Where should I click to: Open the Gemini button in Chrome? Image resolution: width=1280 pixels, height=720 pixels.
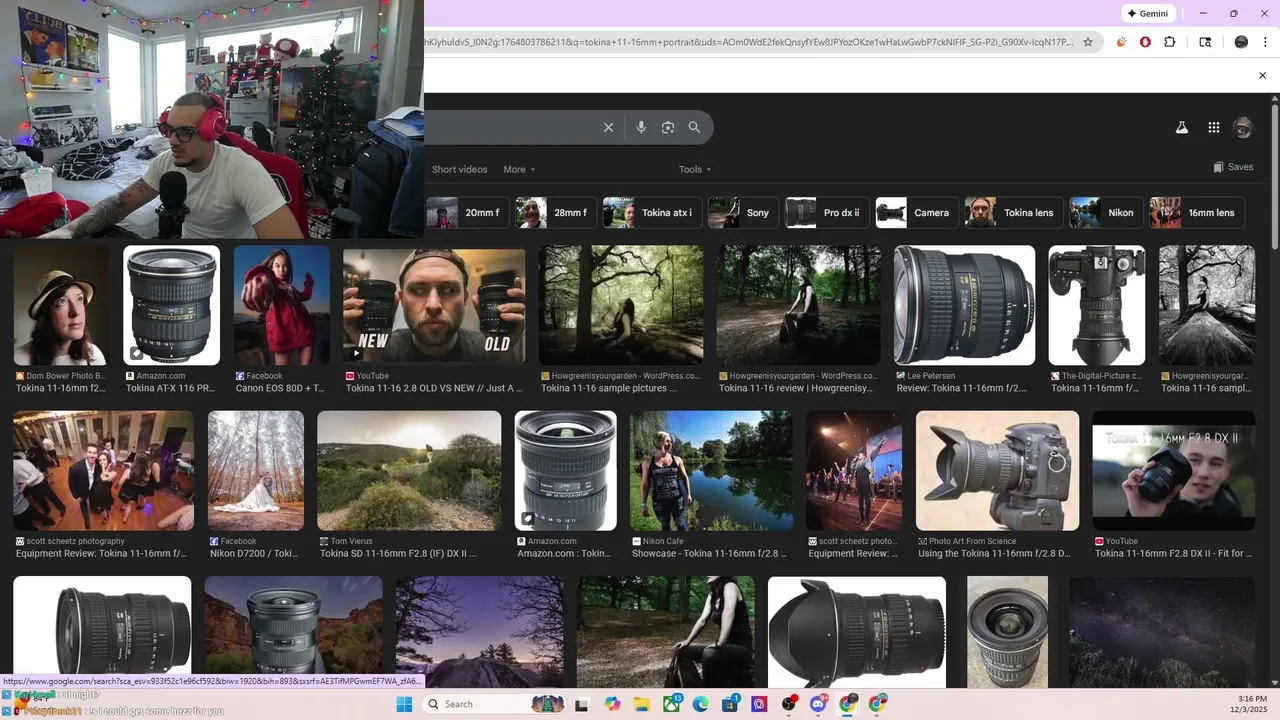click(x=1148, y=13)
